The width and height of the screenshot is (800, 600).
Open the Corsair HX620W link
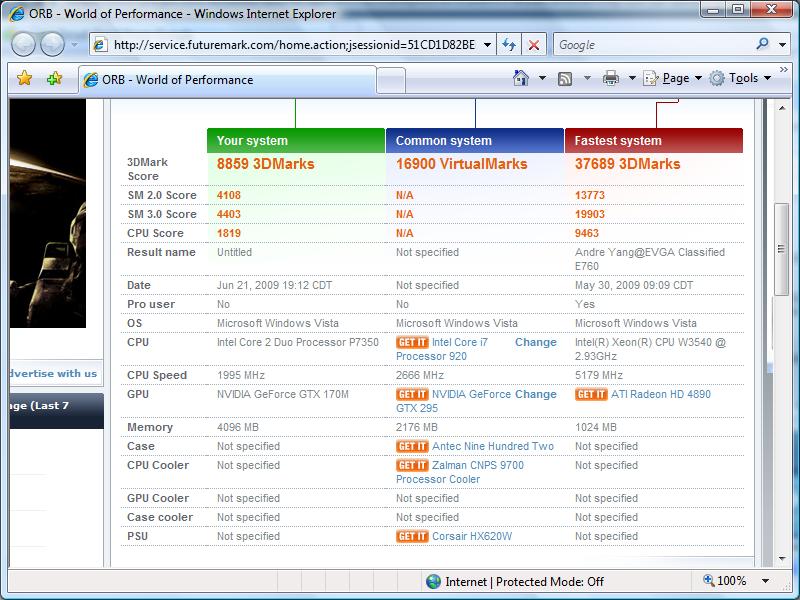point(472,536)
